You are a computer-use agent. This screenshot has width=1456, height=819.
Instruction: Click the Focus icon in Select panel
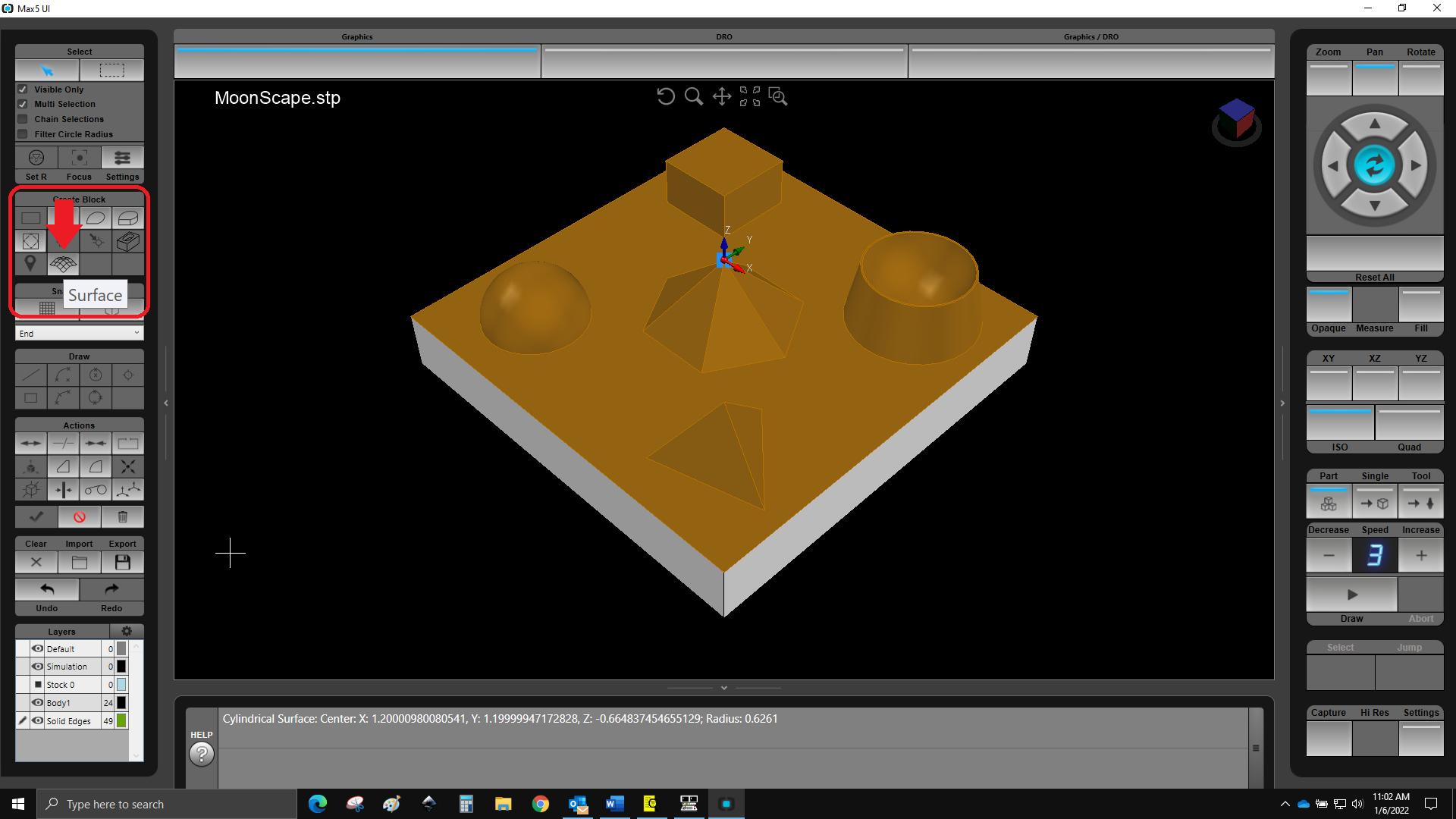(x=79, y=157)
